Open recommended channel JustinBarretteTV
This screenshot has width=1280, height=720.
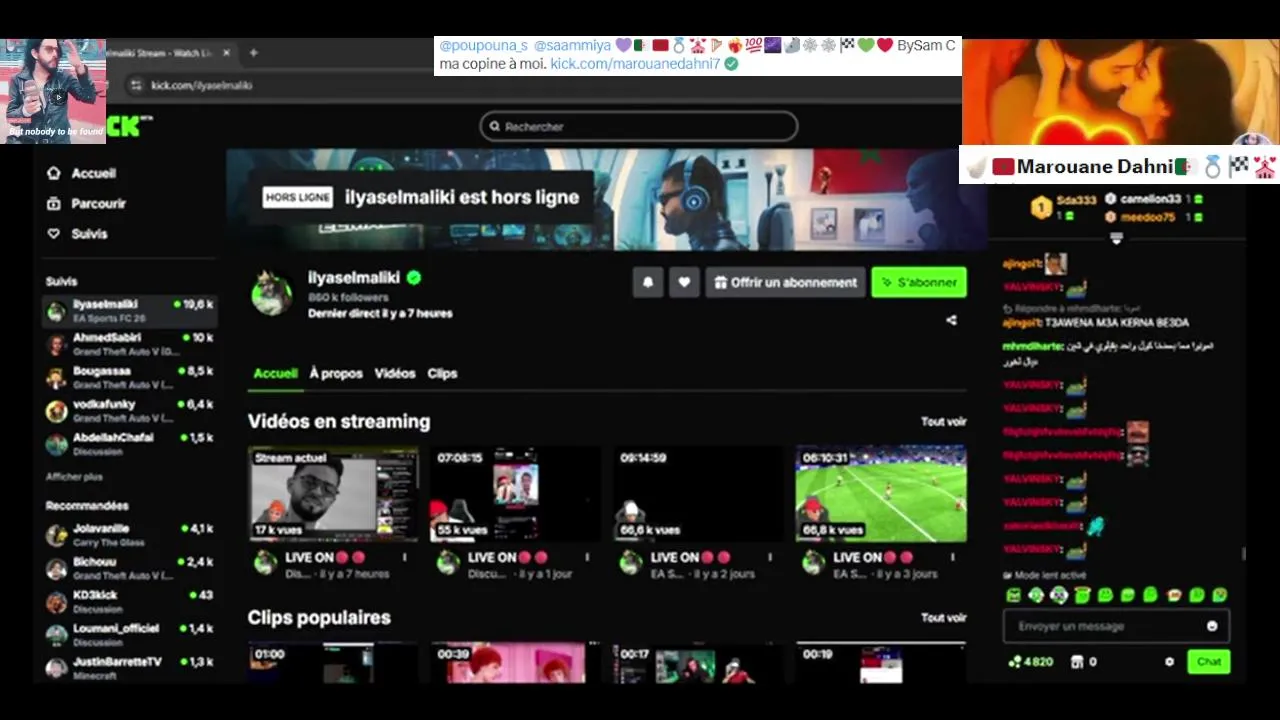[130, 667]
